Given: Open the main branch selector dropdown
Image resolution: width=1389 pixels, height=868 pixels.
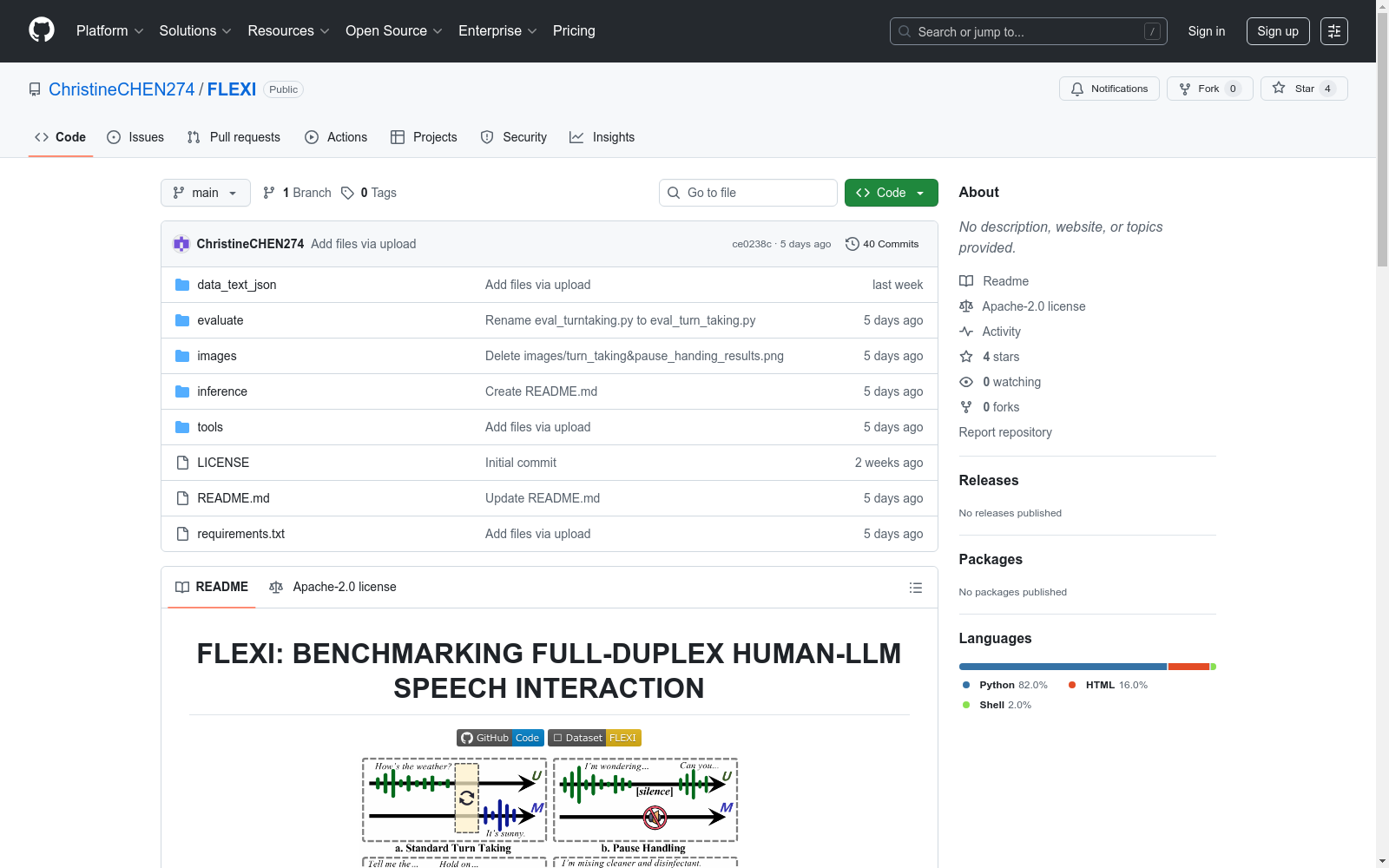Looking at the screenshot, I should 206,193.
